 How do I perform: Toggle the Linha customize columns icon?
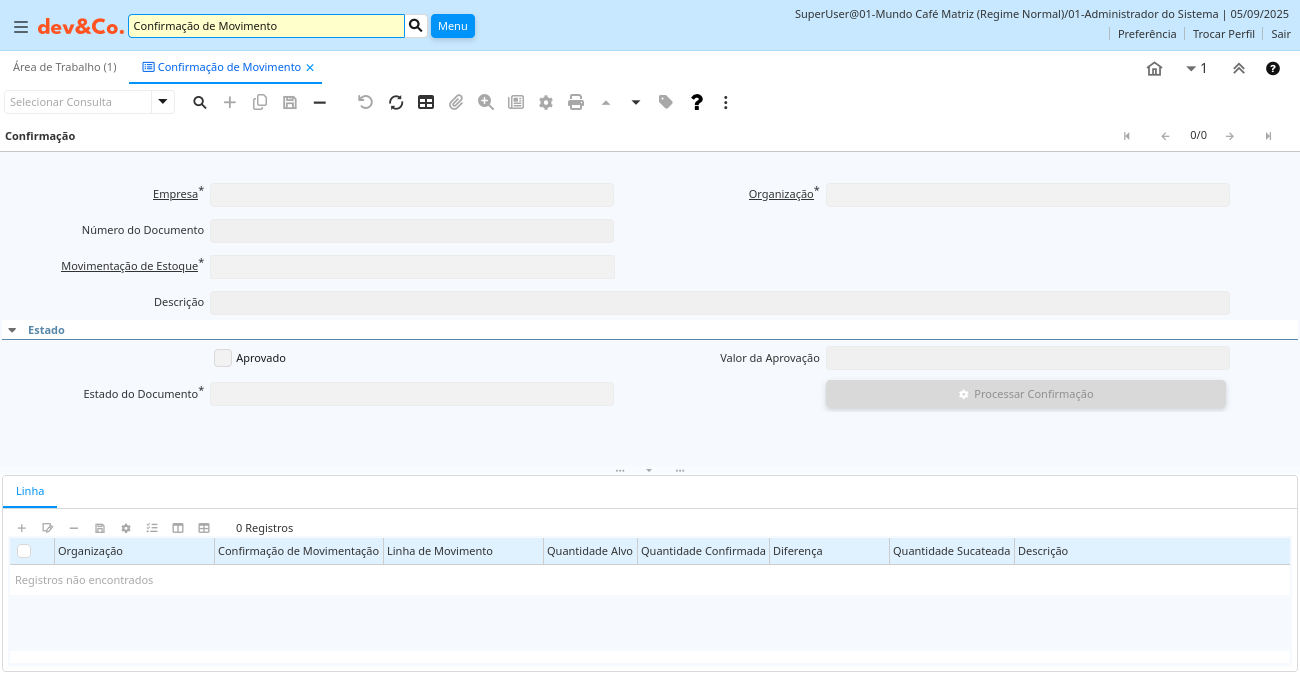[178, 528]
